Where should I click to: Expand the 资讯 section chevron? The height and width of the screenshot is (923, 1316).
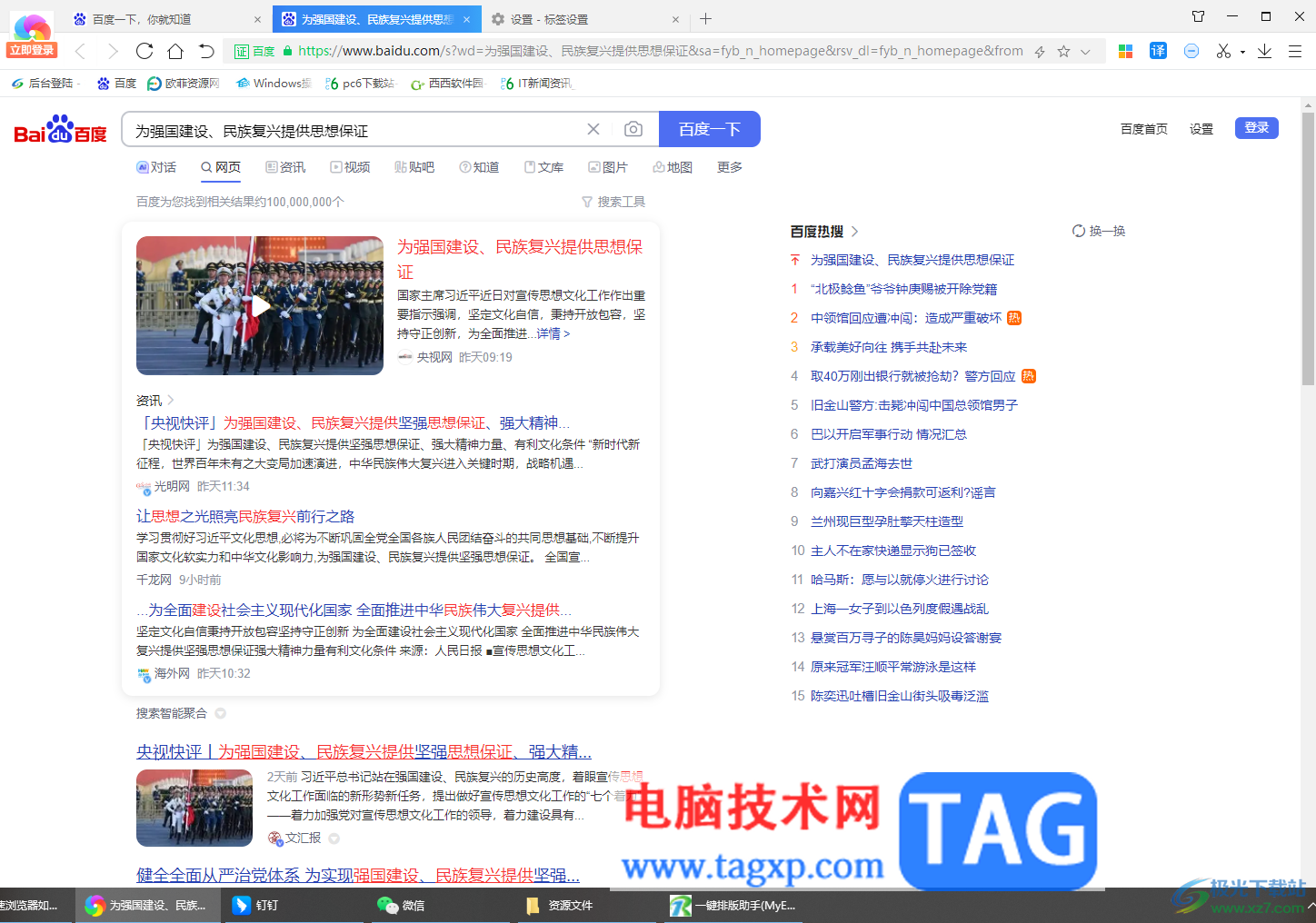point(171,401)
